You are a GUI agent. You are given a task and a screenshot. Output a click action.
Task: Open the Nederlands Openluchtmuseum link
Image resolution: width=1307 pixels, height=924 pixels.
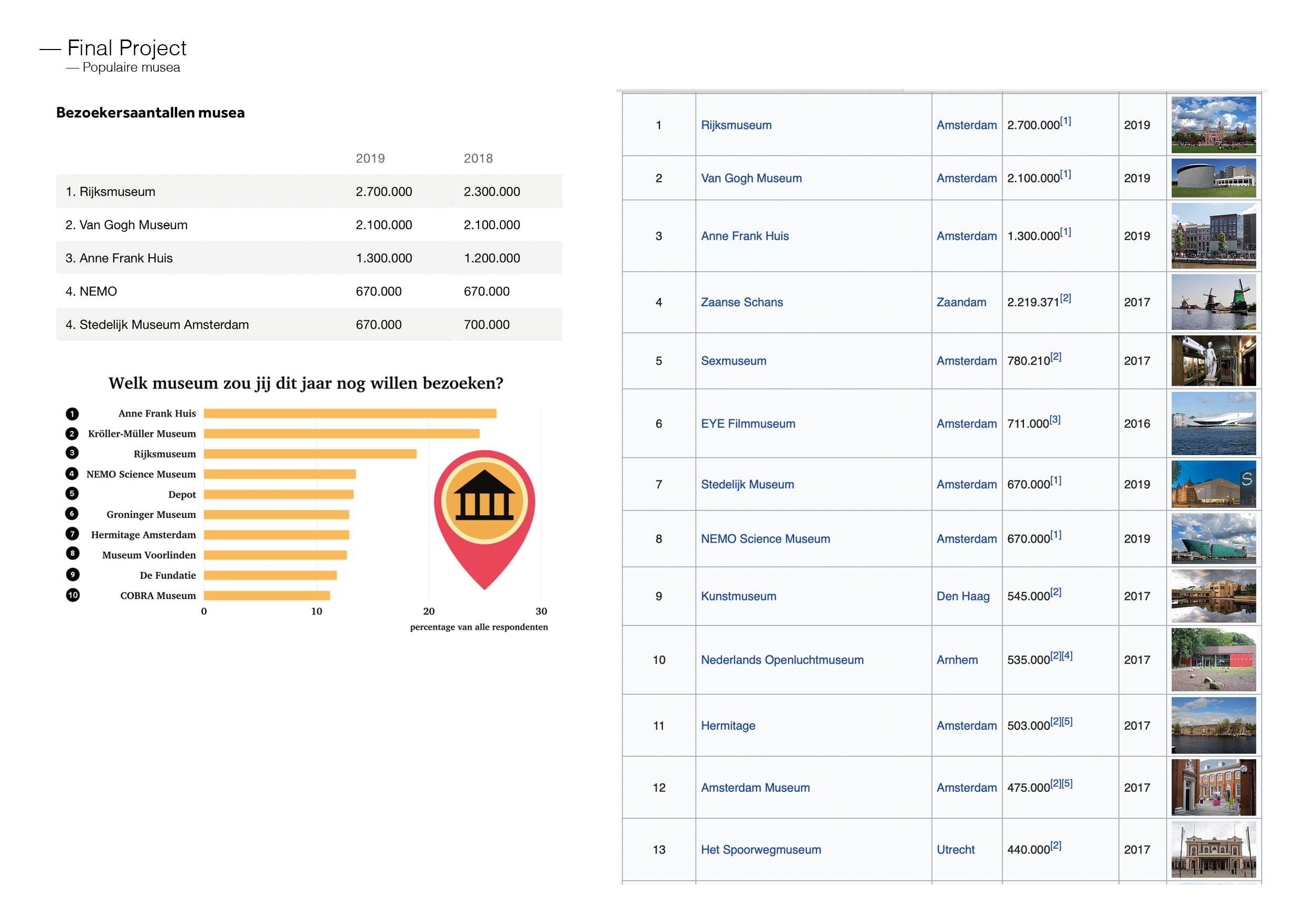(x=782, y=660)
